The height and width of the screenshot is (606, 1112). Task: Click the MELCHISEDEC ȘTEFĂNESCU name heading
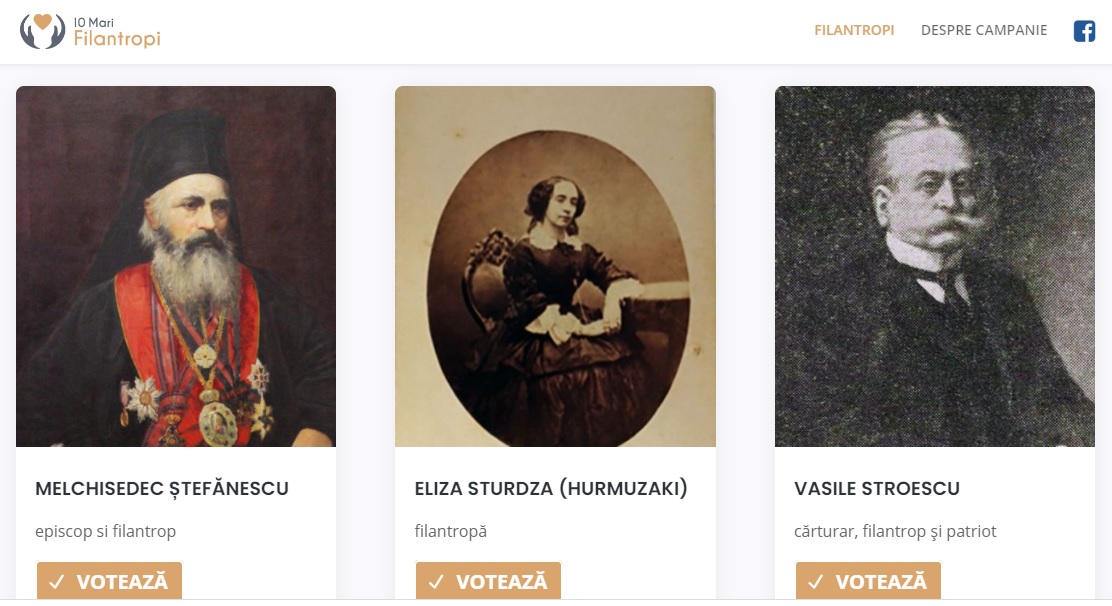pos(162,489)
